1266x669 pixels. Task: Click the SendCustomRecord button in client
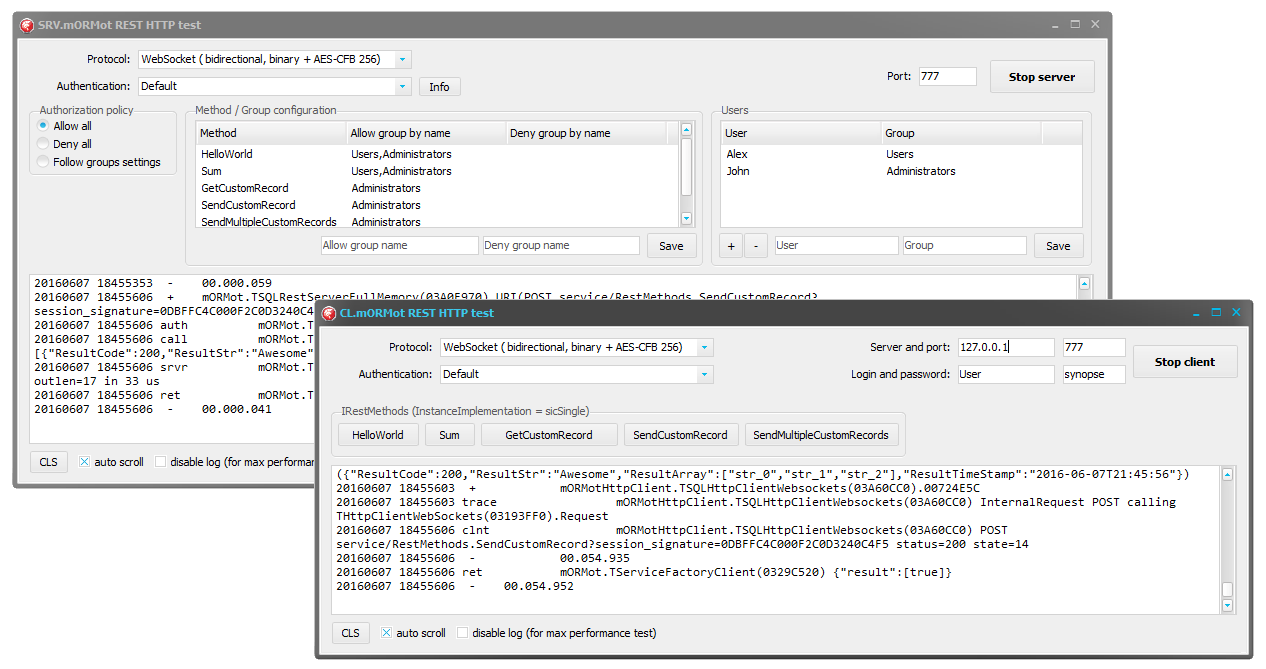coord(681,435)
